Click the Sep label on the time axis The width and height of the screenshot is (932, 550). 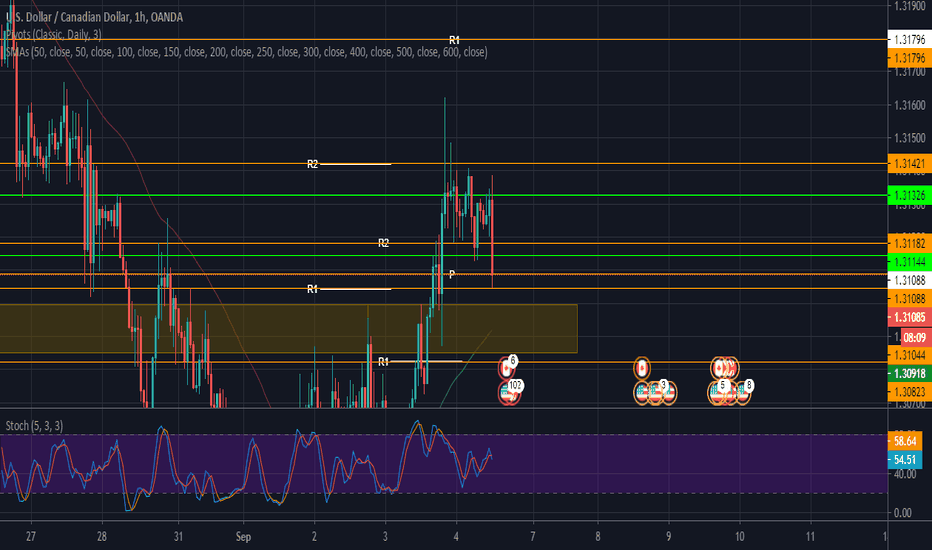pyautogui.click(x=243, y=537)
